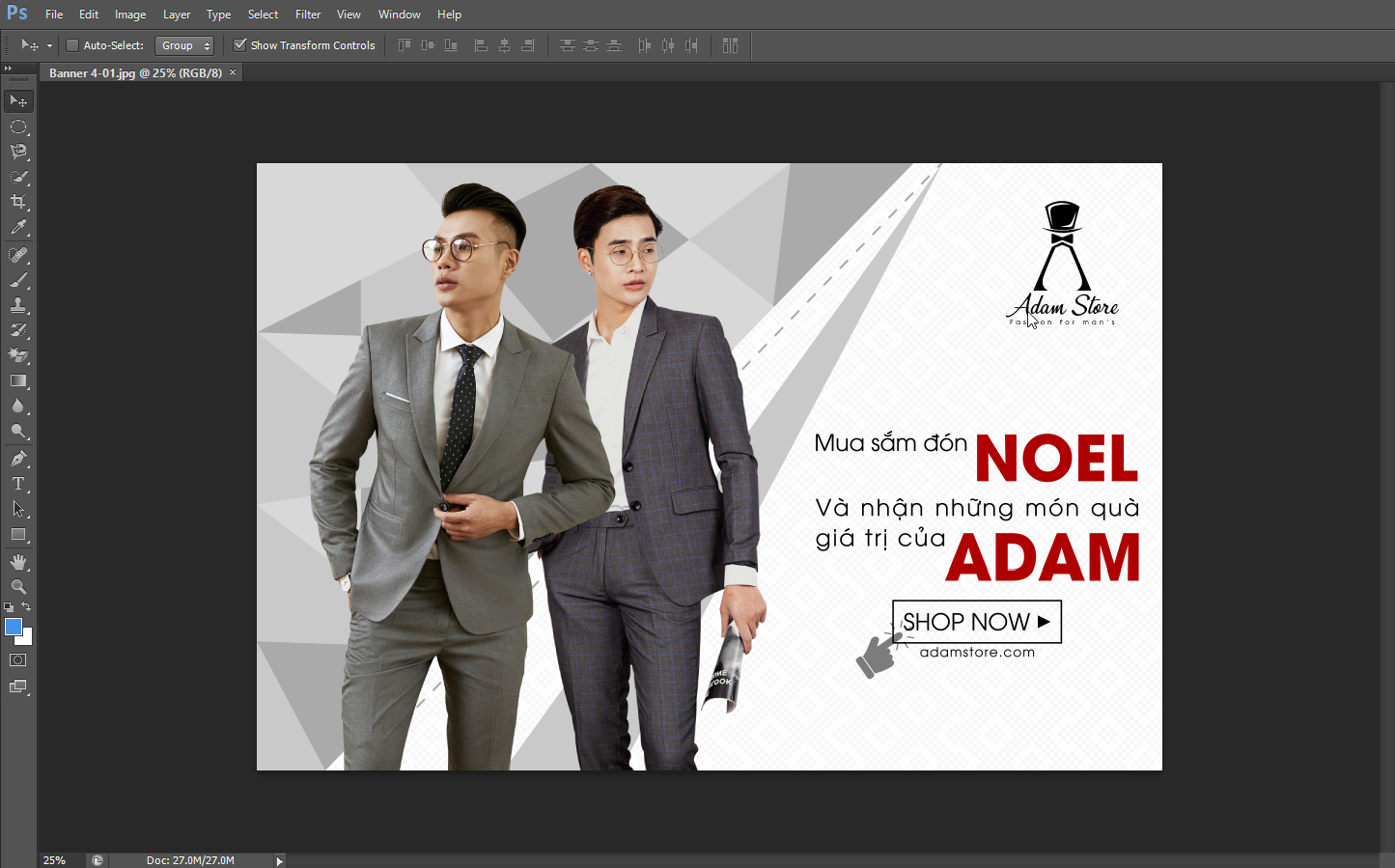The height and width of the screenshot is (868, 1395).
Task: Activate the Hand tool
Action: point(18,562)
